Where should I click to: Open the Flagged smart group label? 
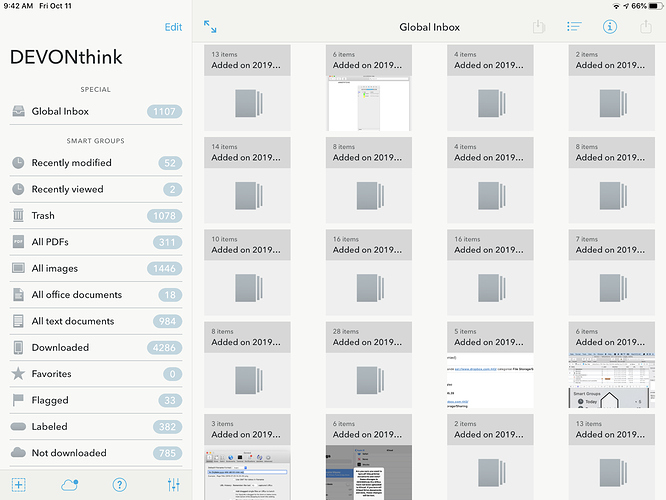50,400
